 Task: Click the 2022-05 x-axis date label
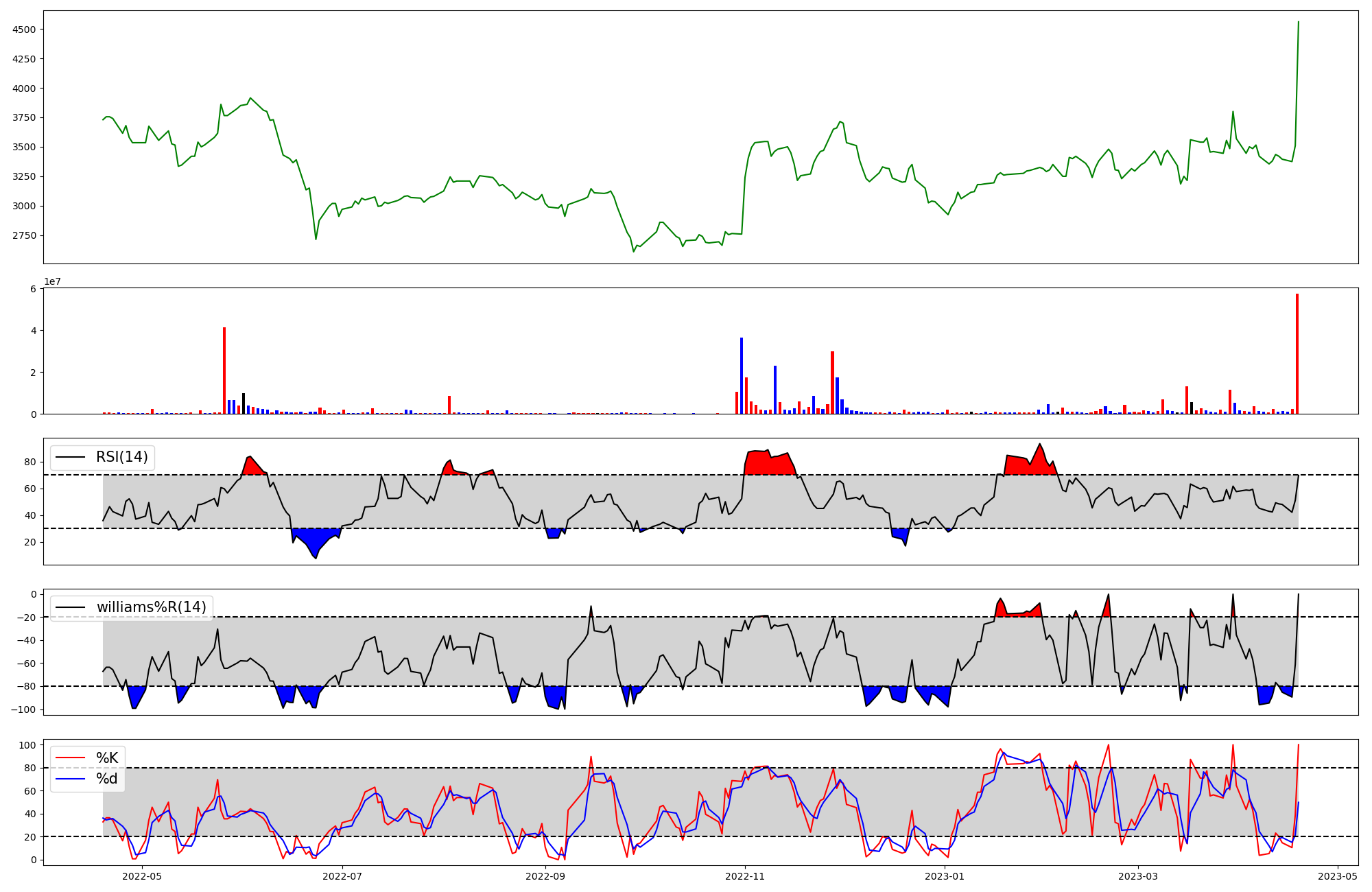(142, 876)
